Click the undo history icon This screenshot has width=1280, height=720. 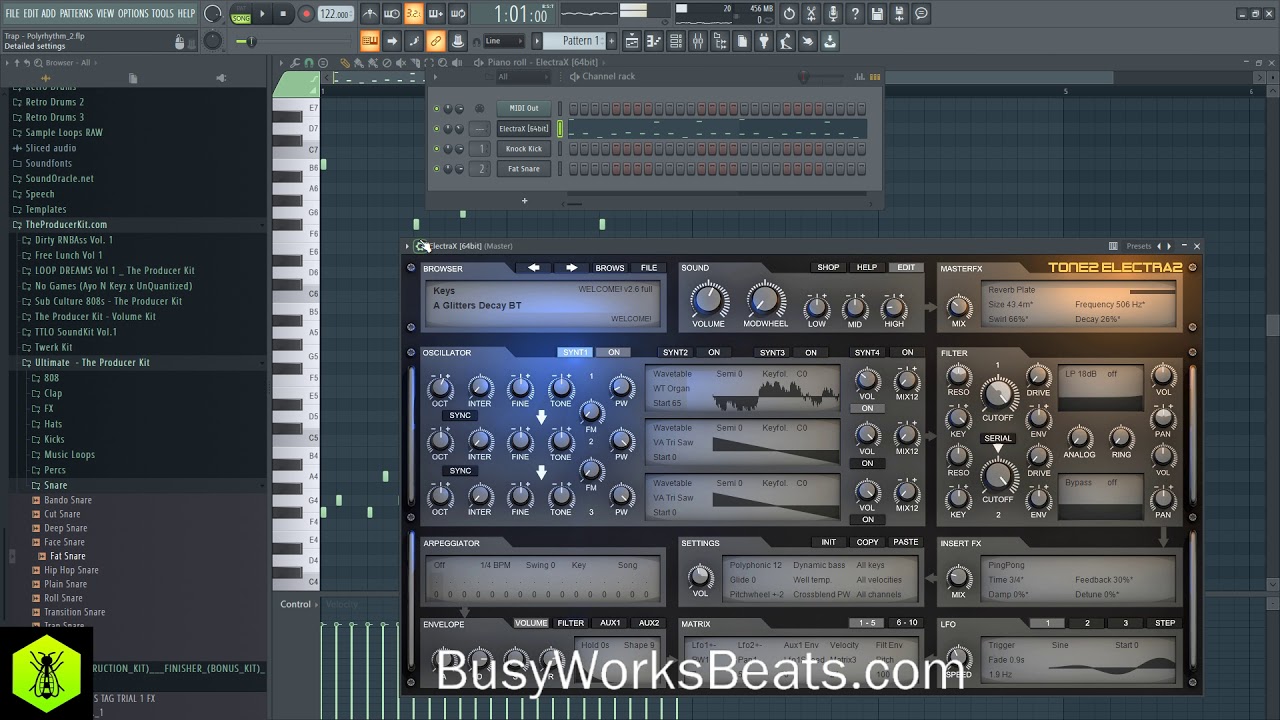pyautogui.click(x=789, y=14)
